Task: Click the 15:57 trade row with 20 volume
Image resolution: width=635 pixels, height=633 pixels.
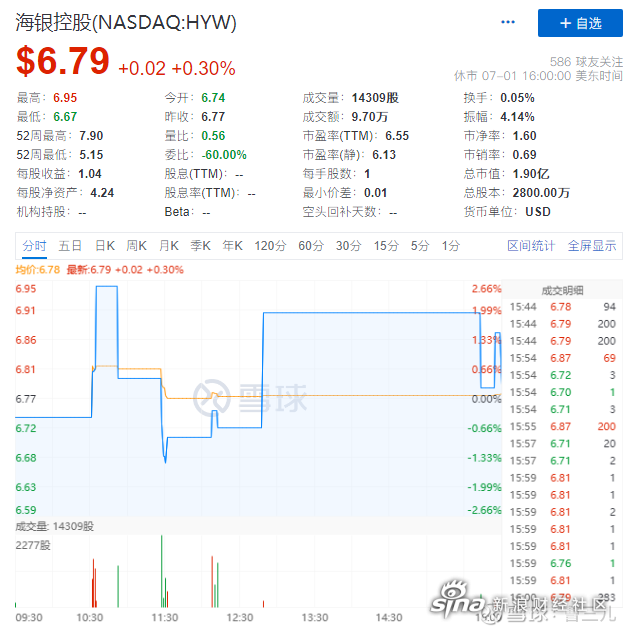Action: (563, 443)
